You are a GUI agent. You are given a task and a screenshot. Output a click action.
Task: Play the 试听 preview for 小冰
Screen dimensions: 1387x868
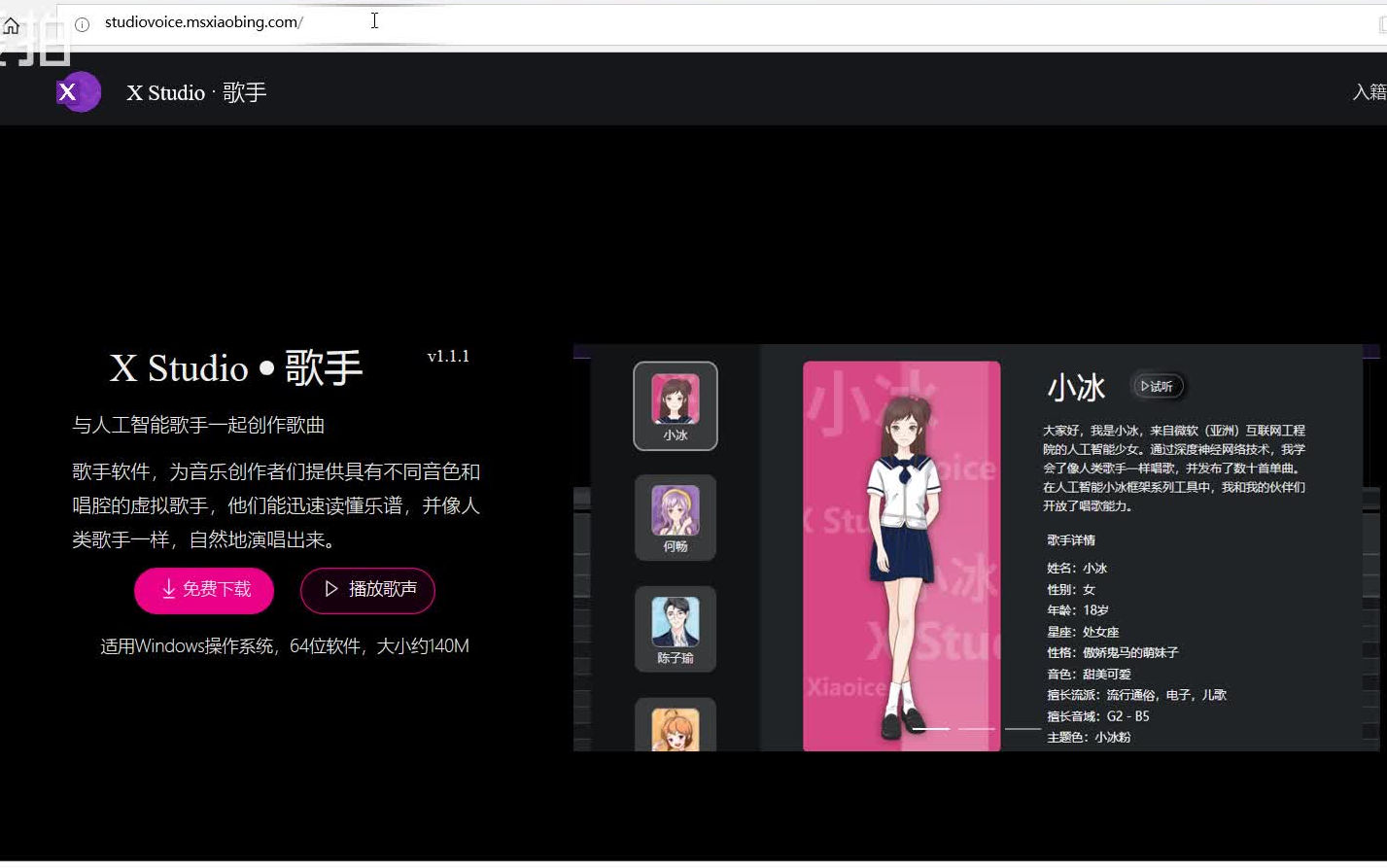[1157, 386]
